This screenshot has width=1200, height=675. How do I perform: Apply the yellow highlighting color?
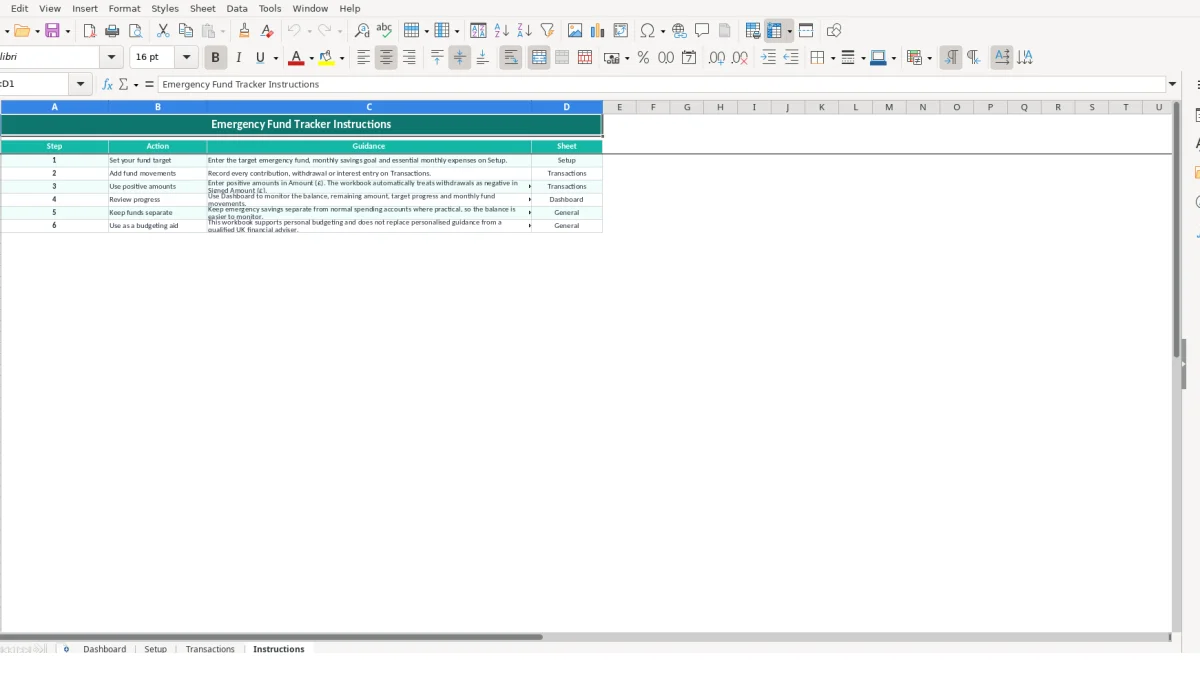click(327, 58)
